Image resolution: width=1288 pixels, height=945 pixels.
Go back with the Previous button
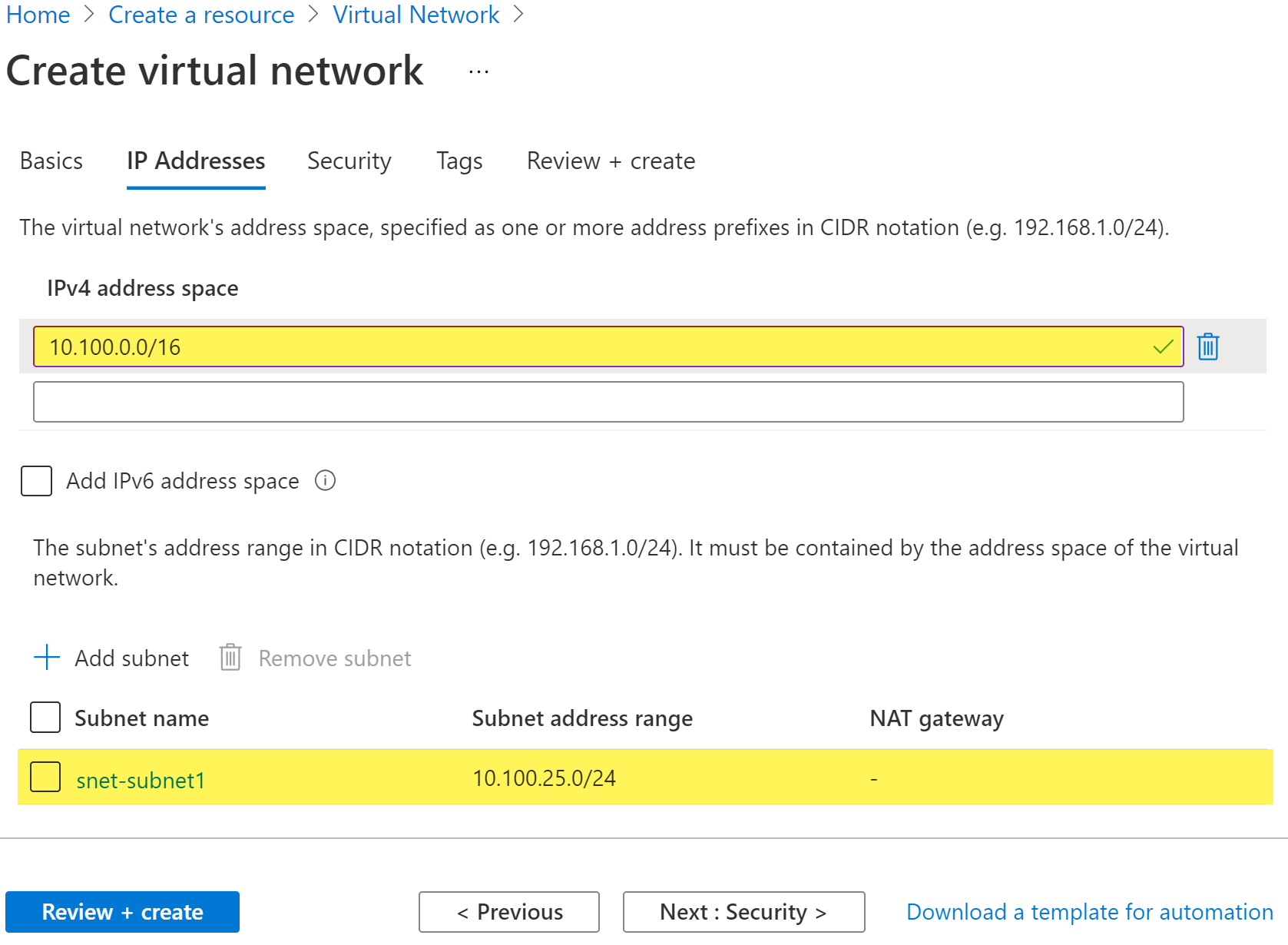point(509,912)
